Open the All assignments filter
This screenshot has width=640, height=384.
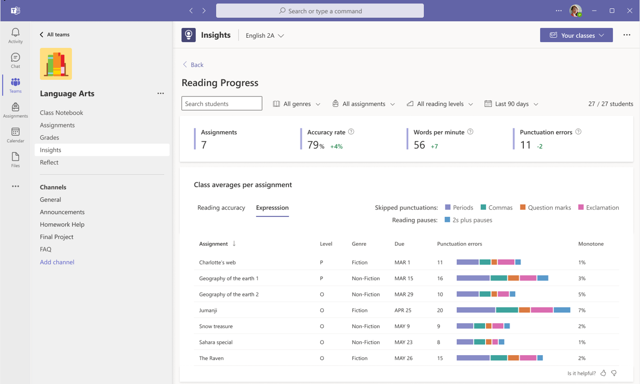click(x=363, y=104)
